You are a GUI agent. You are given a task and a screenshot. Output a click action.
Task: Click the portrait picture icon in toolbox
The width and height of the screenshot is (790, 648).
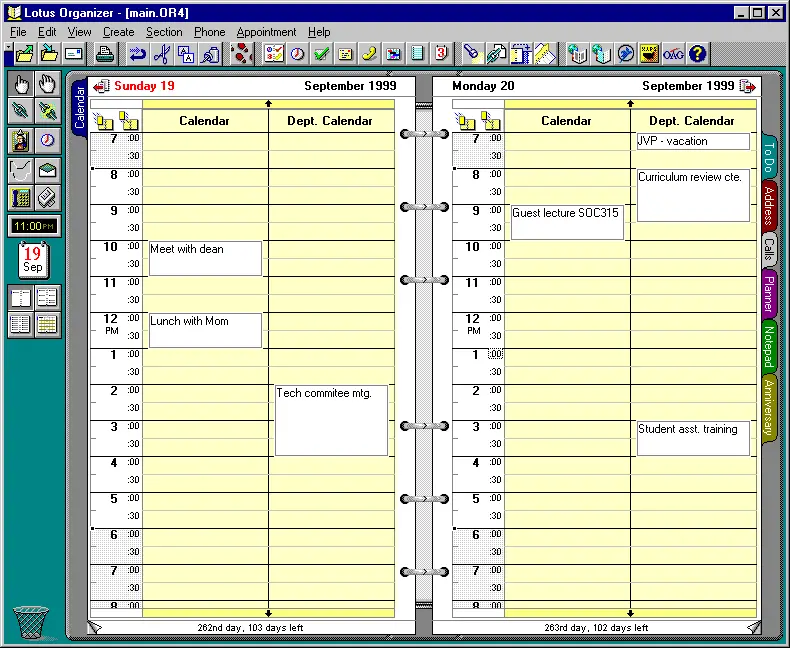(x=21, y=141)
